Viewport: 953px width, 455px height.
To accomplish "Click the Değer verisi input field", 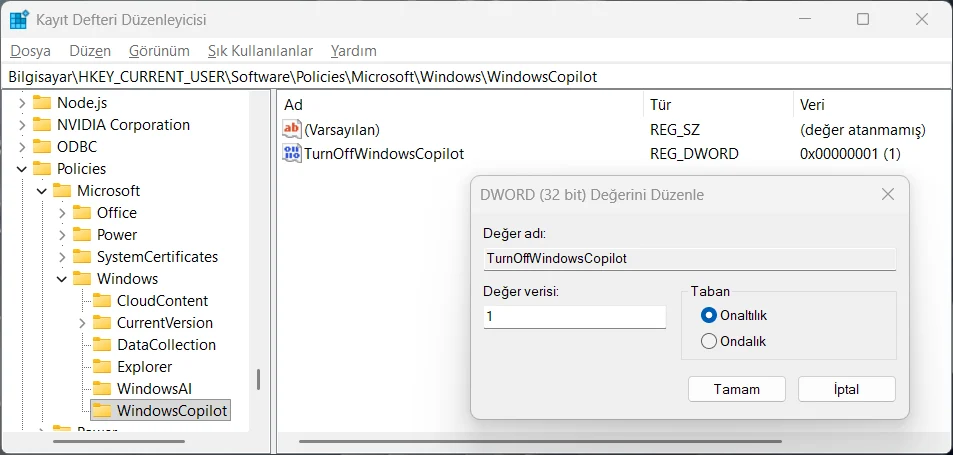I will coord(574,316).
